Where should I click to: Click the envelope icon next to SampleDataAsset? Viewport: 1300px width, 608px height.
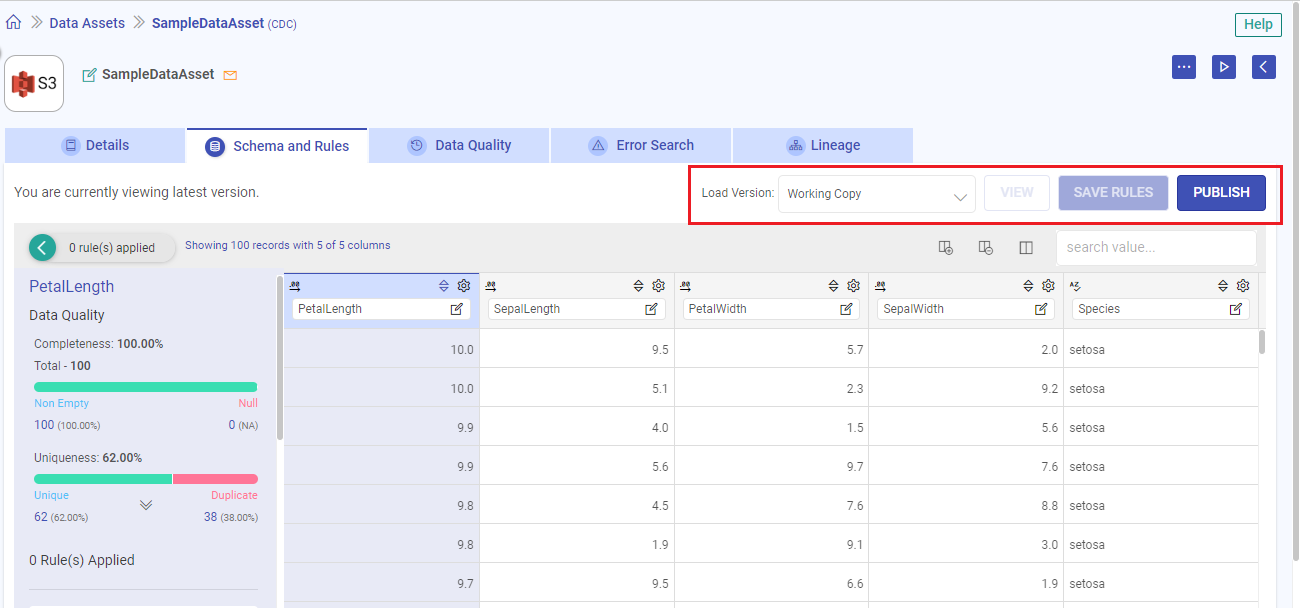230,74
